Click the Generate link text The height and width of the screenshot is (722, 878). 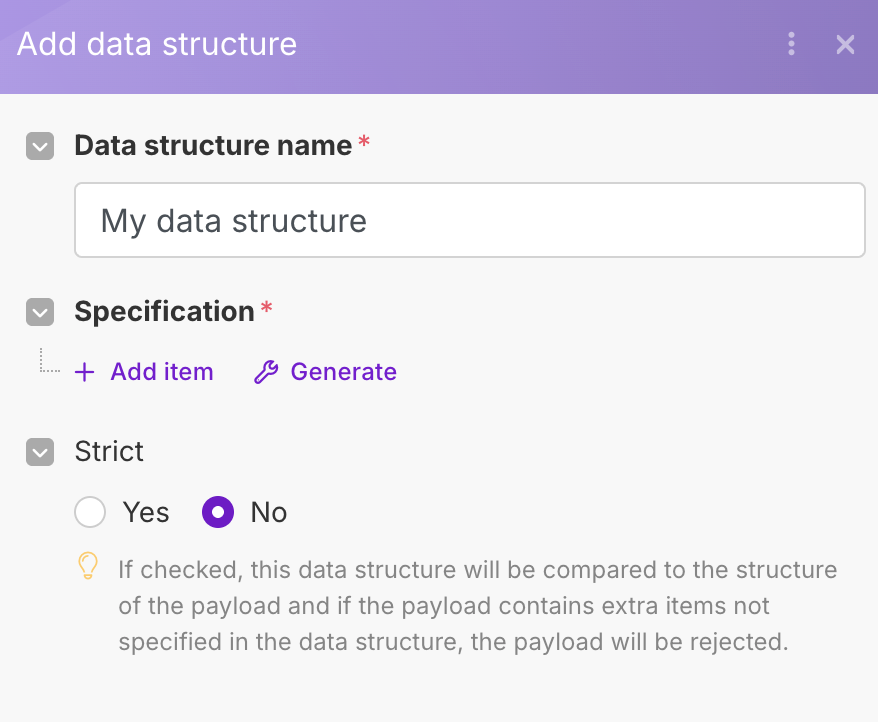[x=343, y=372]
